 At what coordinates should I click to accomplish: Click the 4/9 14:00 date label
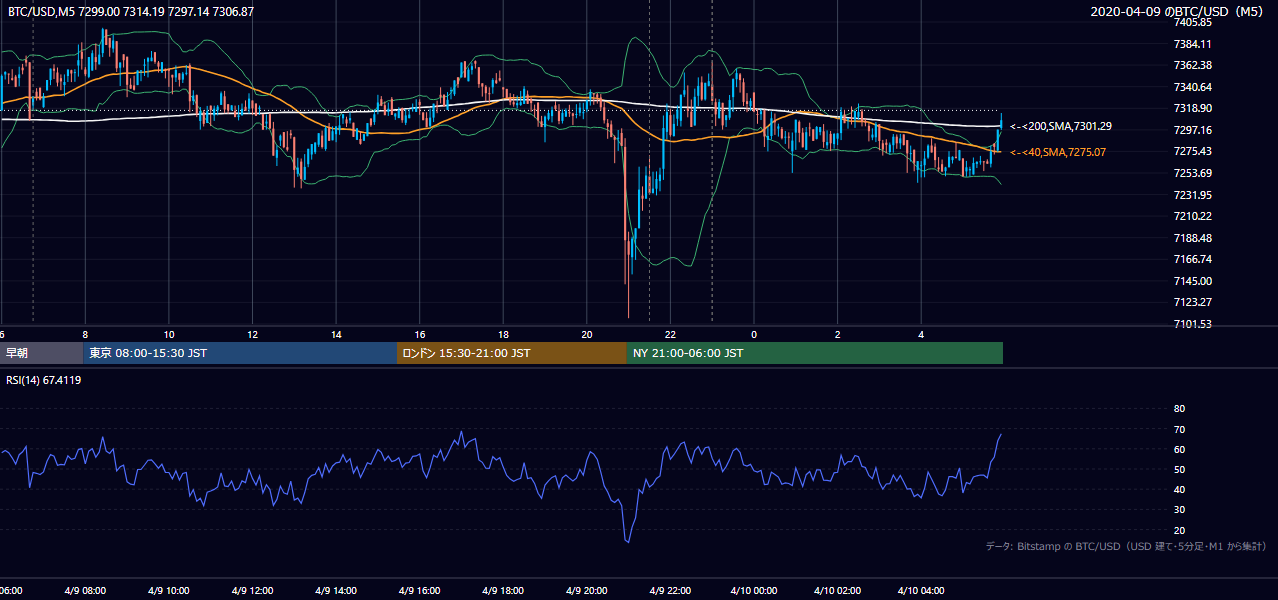pos(335,591)
